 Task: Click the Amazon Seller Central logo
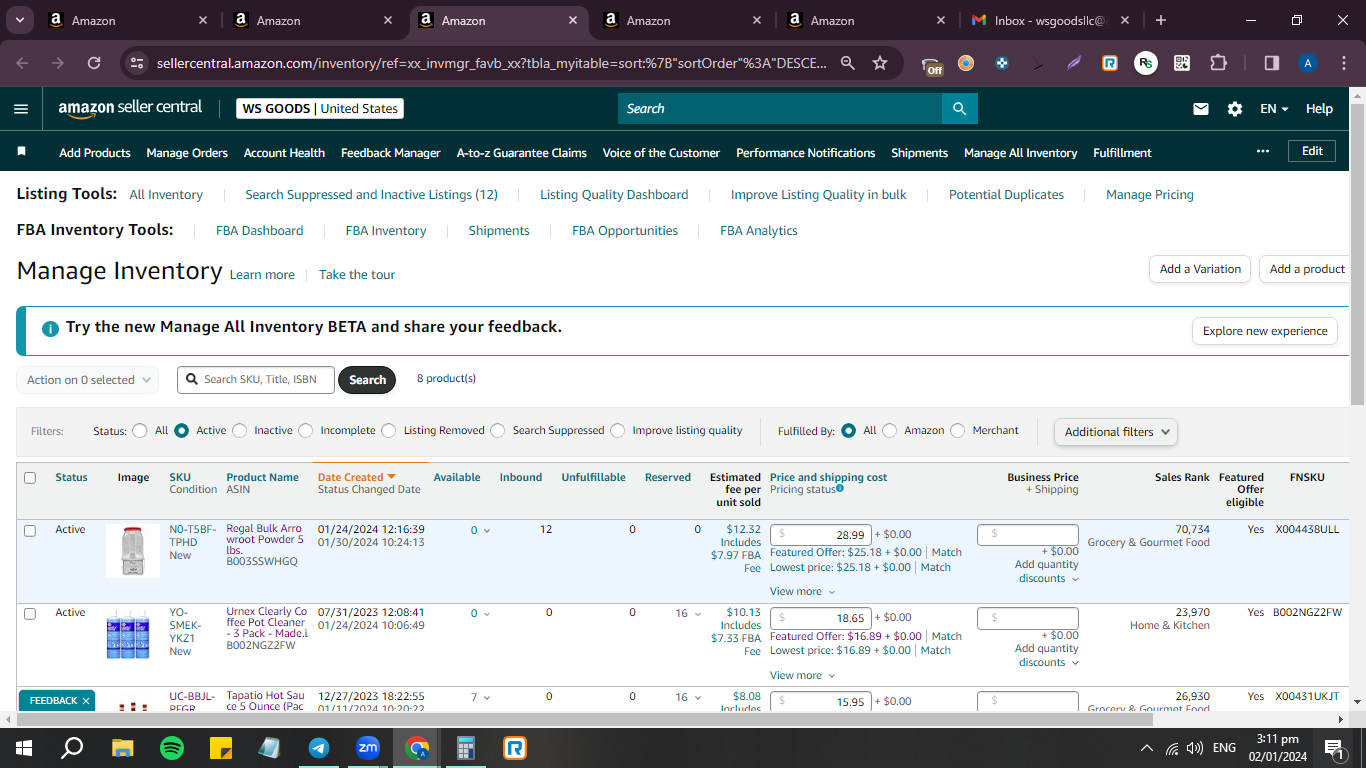tap(130, 108)
